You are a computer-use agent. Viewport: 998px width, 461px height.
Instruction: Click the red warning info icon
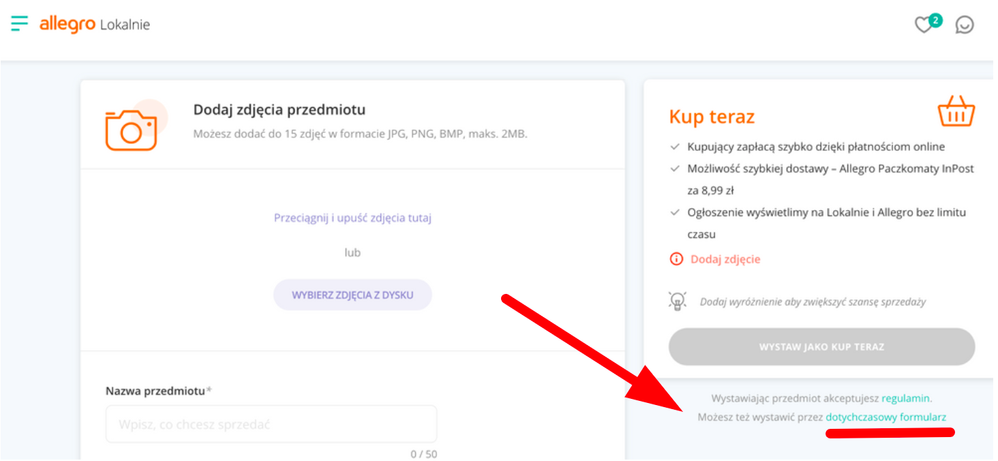pos(676,259)
